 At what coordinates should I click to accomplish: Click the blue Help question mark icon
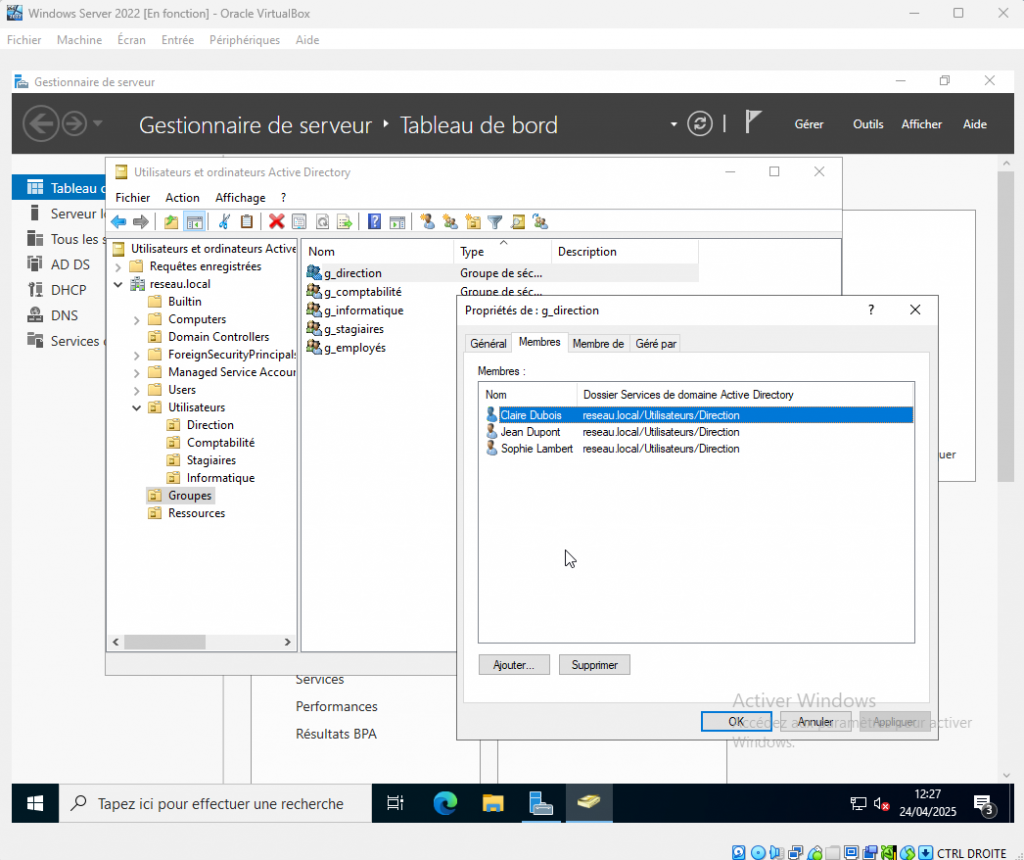tap(374, 222)
